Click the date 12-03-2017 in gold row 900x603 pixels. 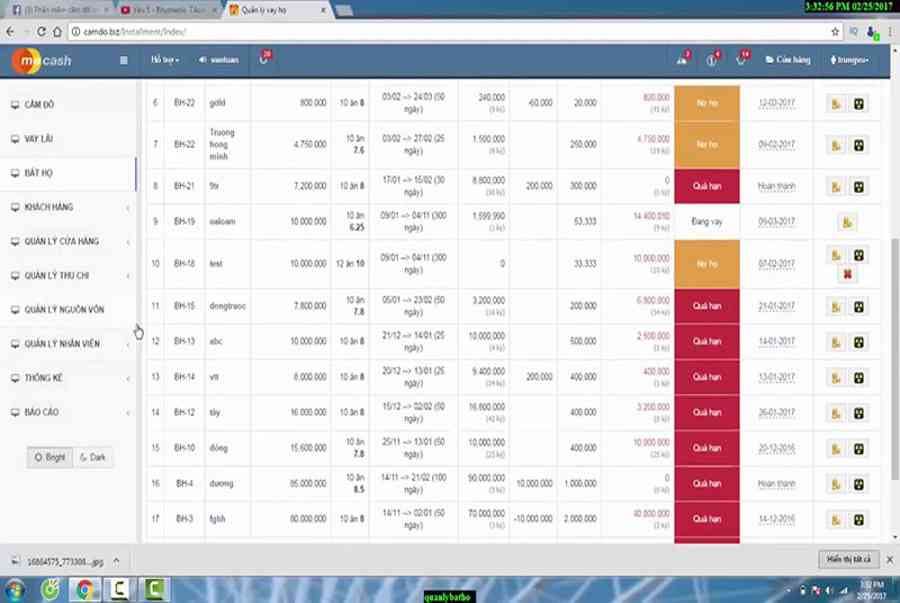click(776, 103)
